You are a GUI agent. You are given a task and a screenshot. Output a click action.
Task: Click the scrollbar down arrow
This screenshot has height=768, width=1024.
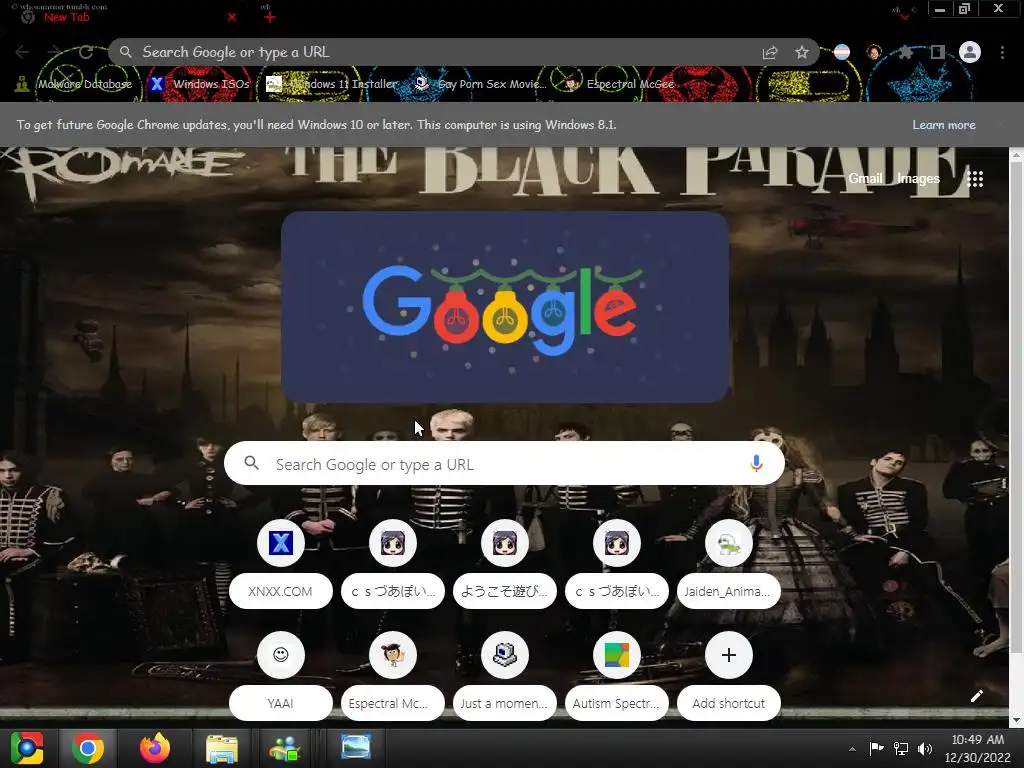[1016, 720]
